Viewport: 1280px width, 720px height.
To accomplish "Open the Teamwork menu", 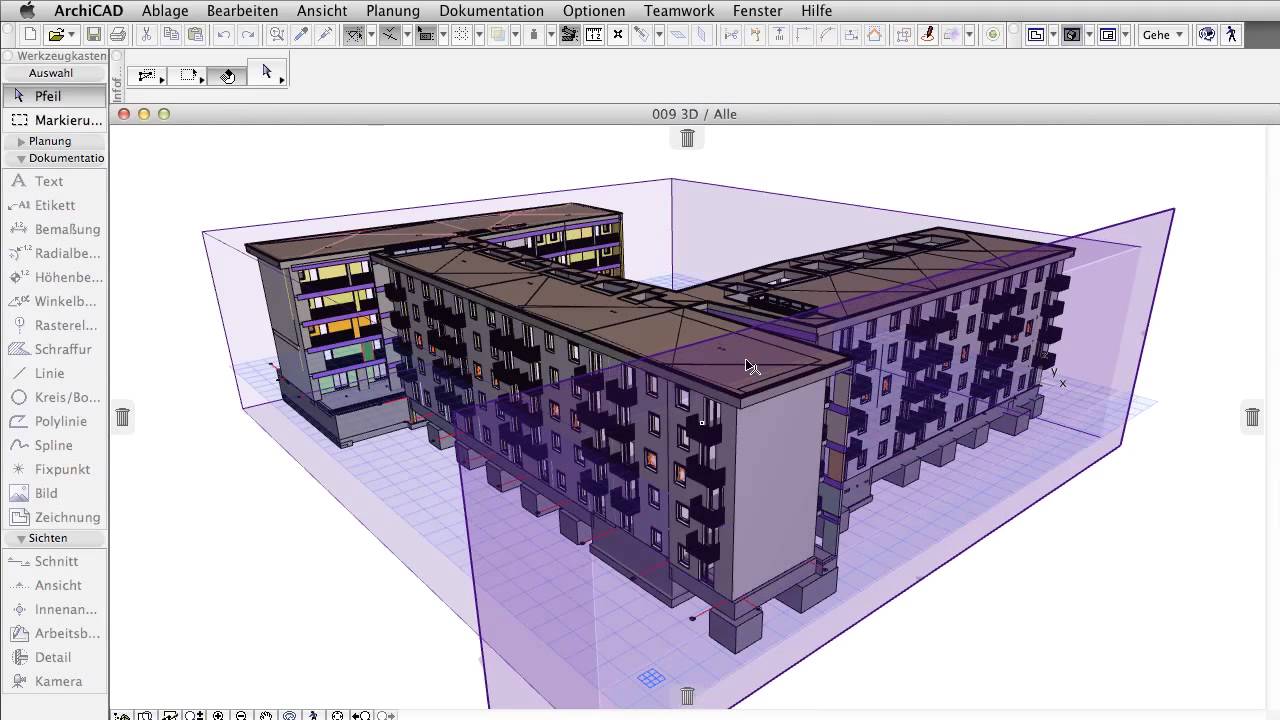I will (679, 11).
